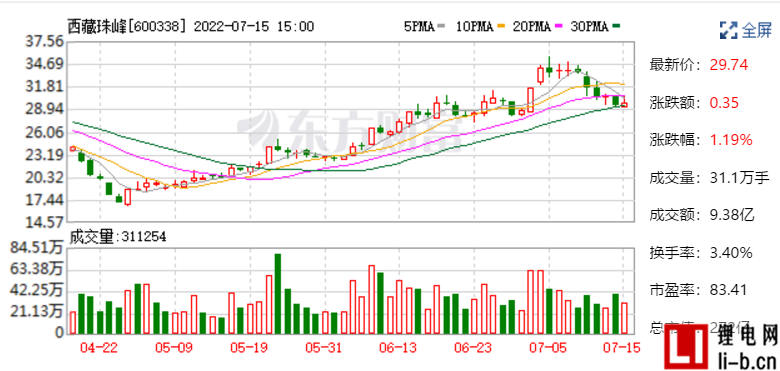Click the timestamp 2022-07-15 15:00

[x=254, y=26]
